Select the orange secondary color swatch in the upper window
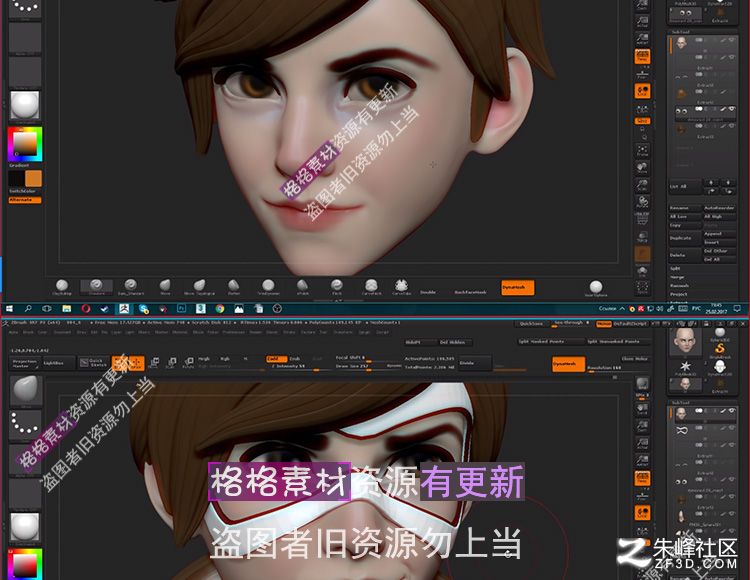This screenshot has height=580, width=750. pyautogui.click(x=33, y=179)
